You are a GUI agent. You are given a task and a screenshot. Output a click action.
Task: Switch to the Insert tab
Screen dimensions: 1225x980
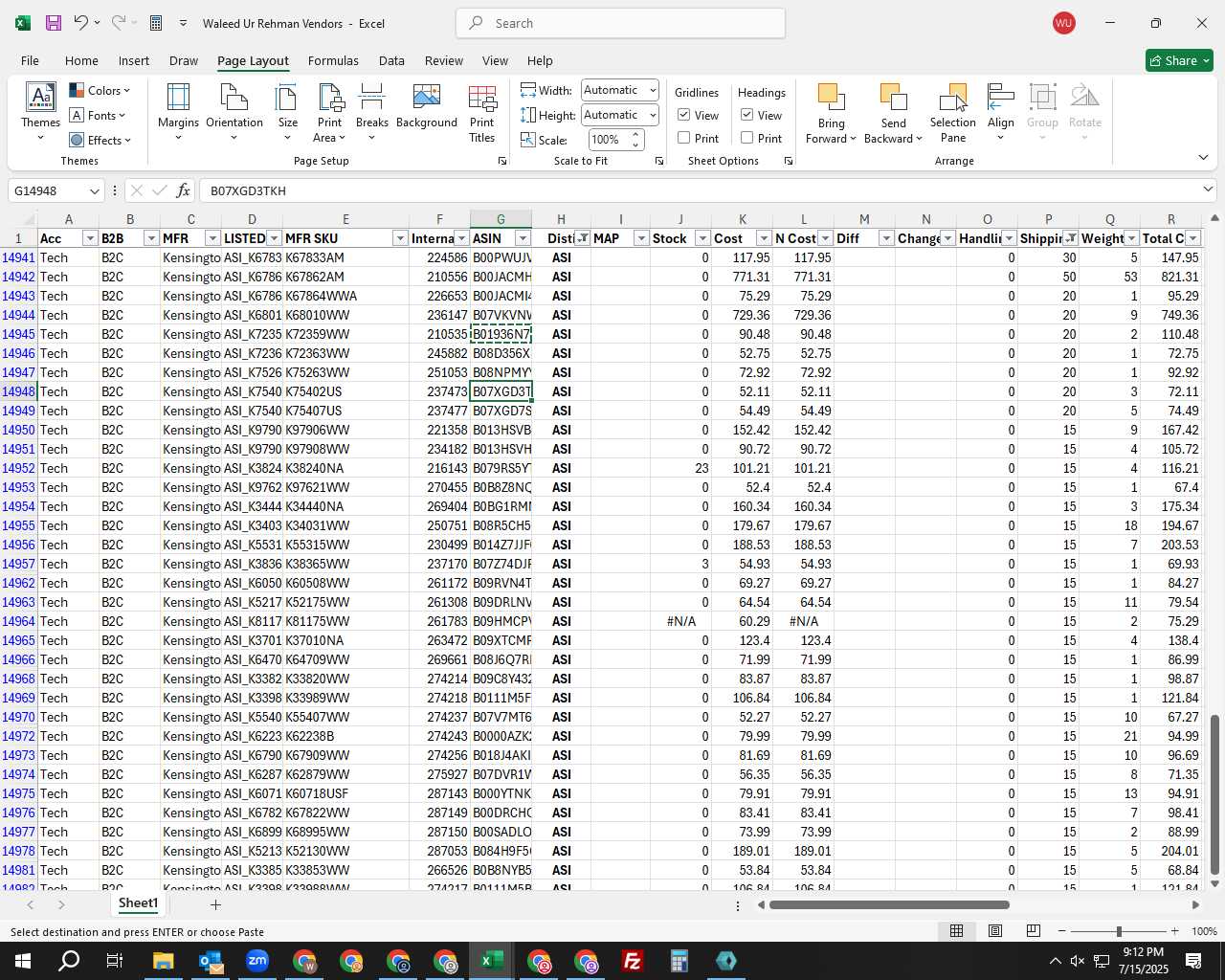[134, 60]
